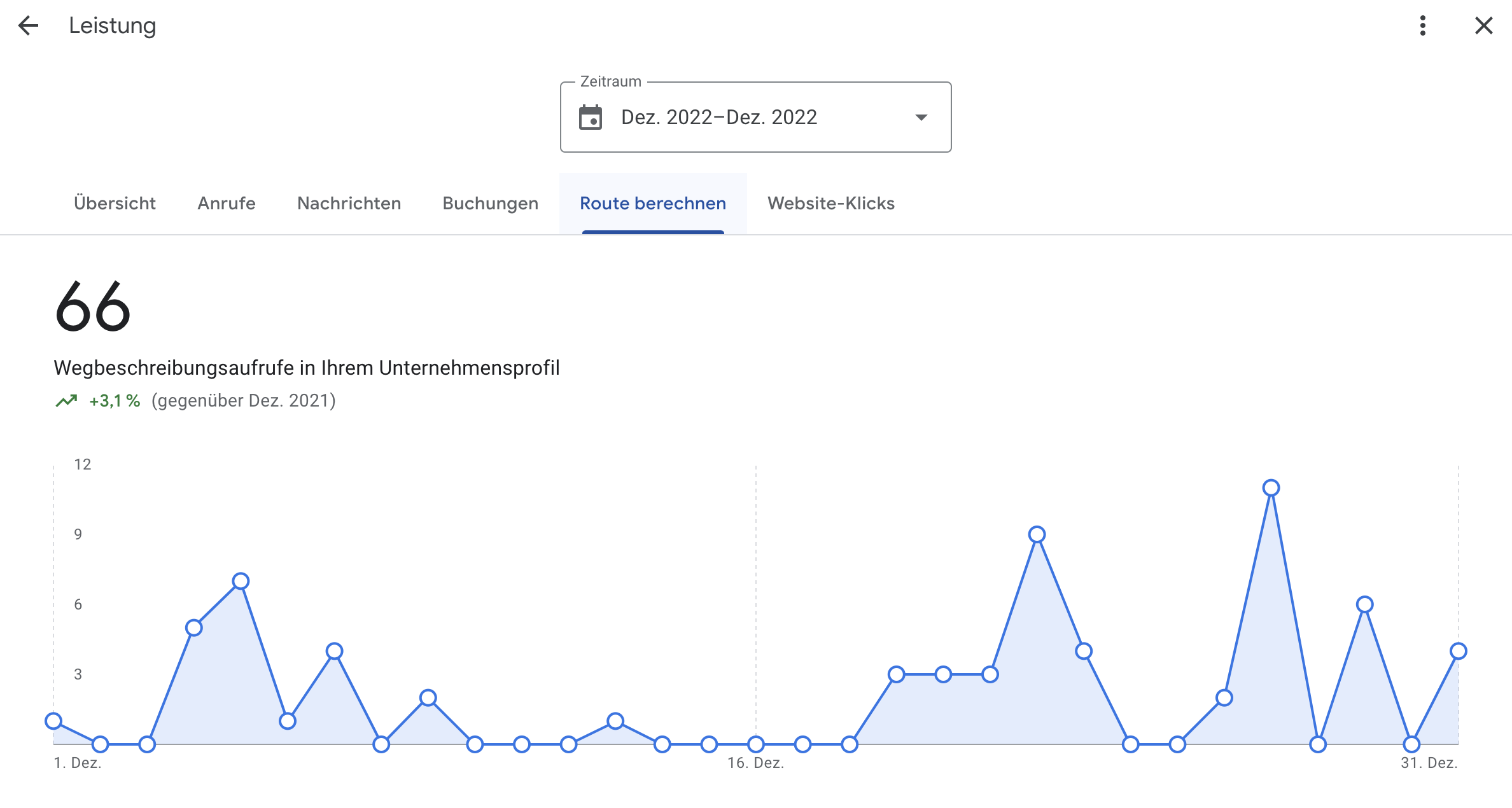Open the three-dot more options menu
Image resolution: width=1512 pixels, height=808 pixels.
[1422, 25]
